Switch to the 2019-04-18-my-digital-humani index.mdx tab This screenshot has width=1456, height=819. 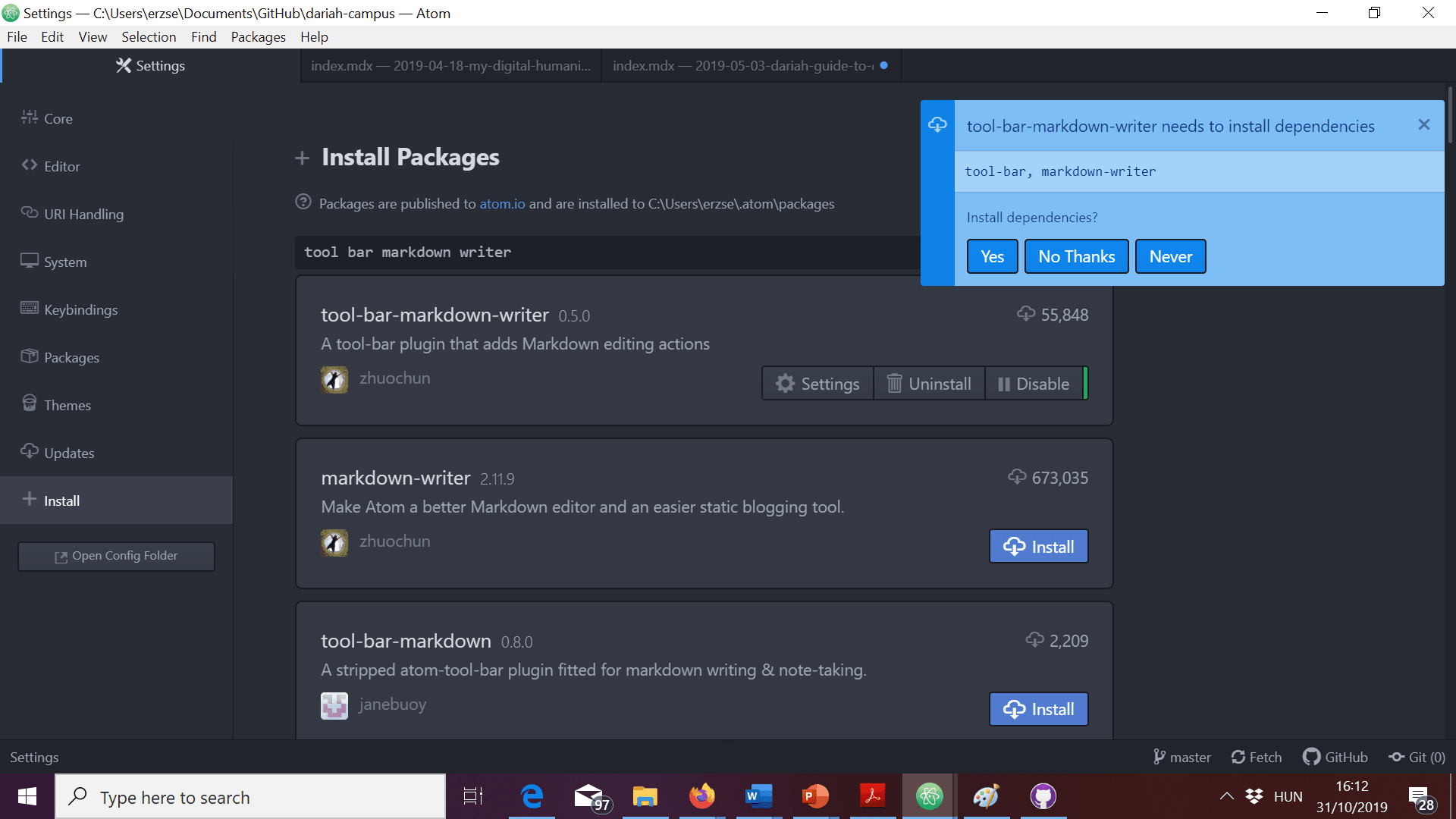(450, 66)
